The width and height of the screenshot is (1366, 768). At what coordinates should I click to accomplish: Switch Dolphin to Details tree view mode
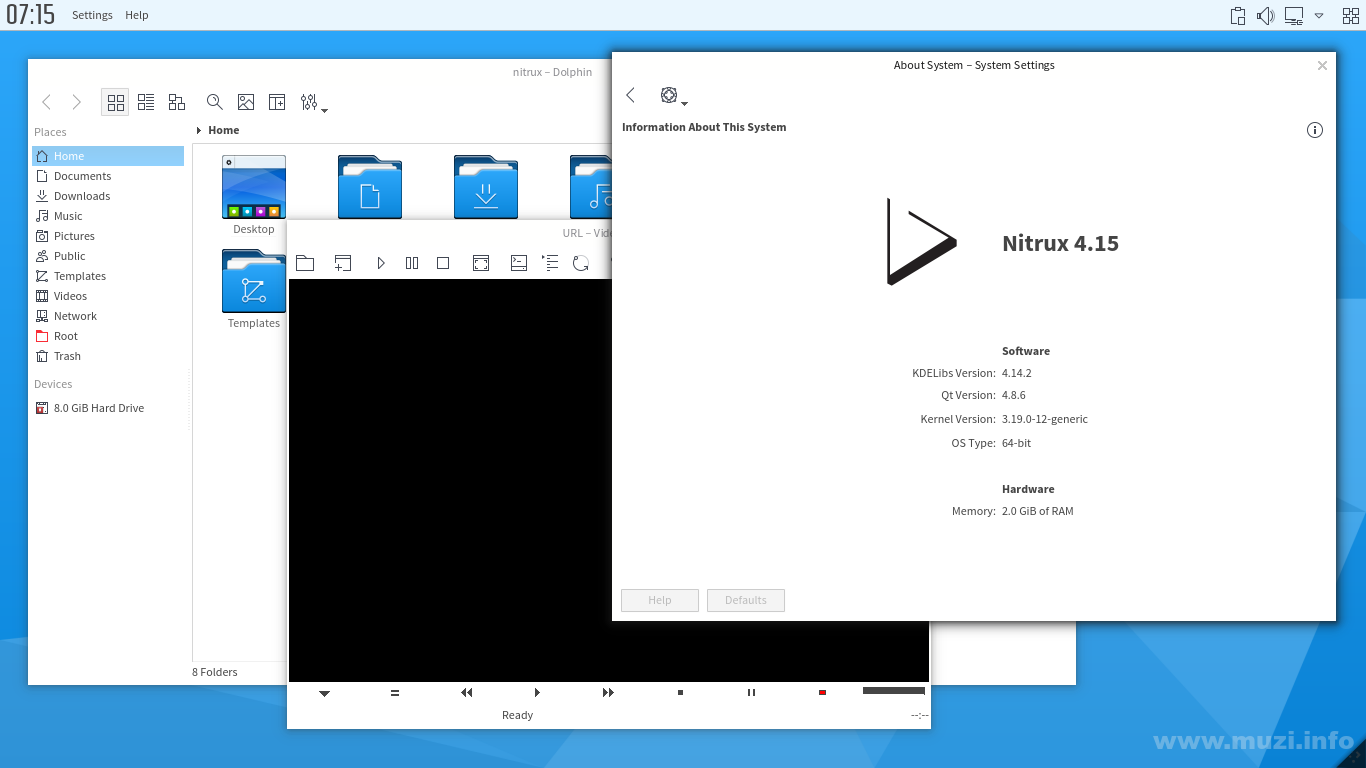[177, 102]
